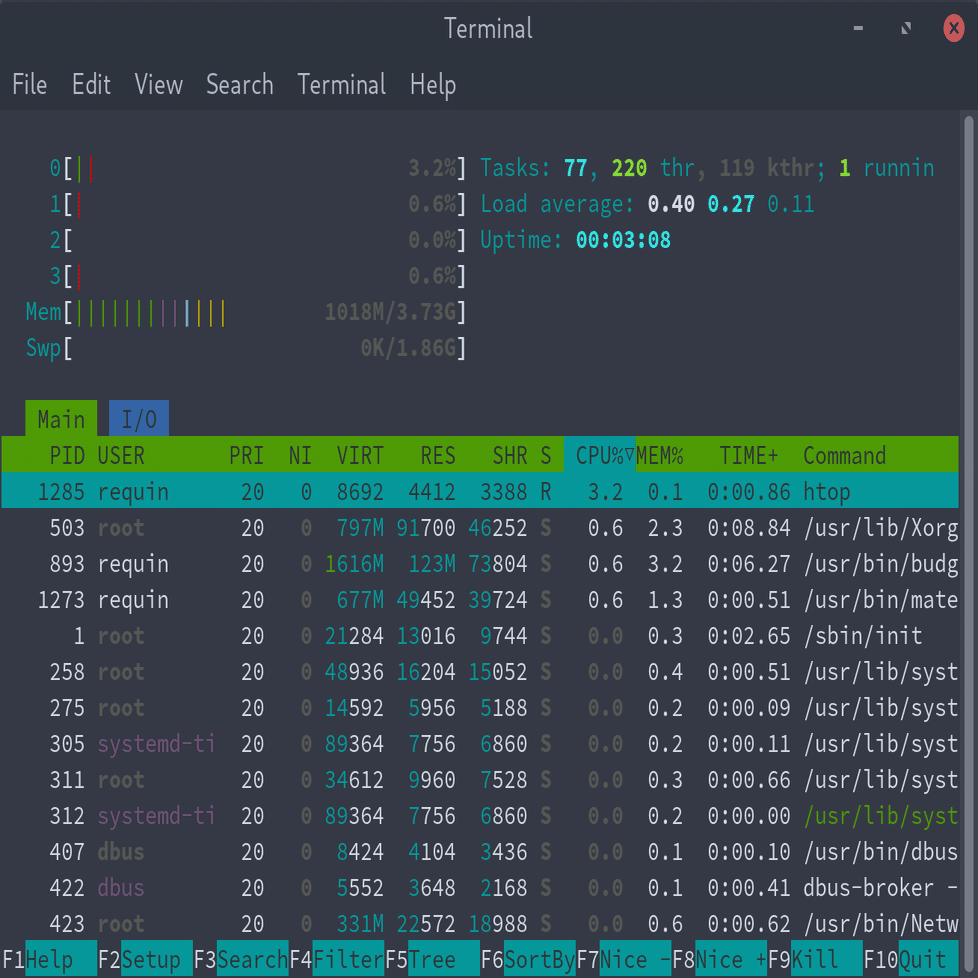Maximize the Terminal window
Viewport: 978px width, 978px height.
tap(906, 28)
